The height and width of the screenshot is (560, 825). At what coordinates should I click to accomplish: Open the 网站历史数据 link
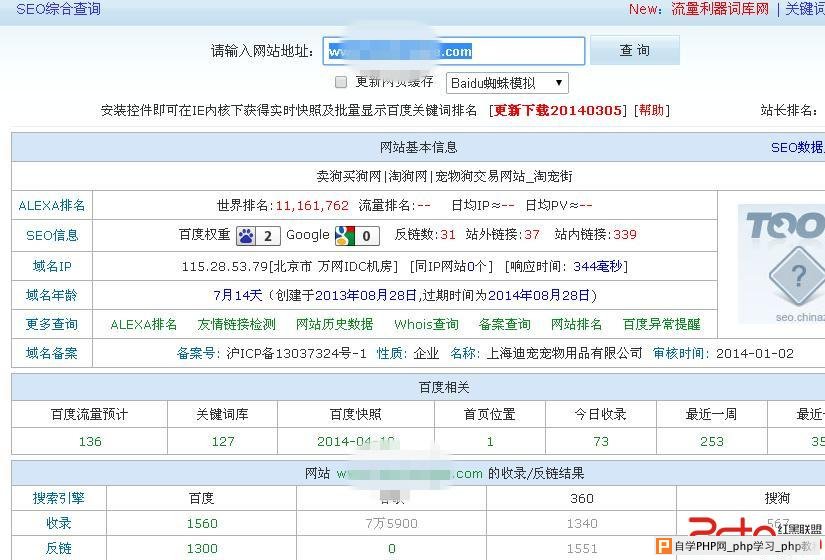[335, 324]
